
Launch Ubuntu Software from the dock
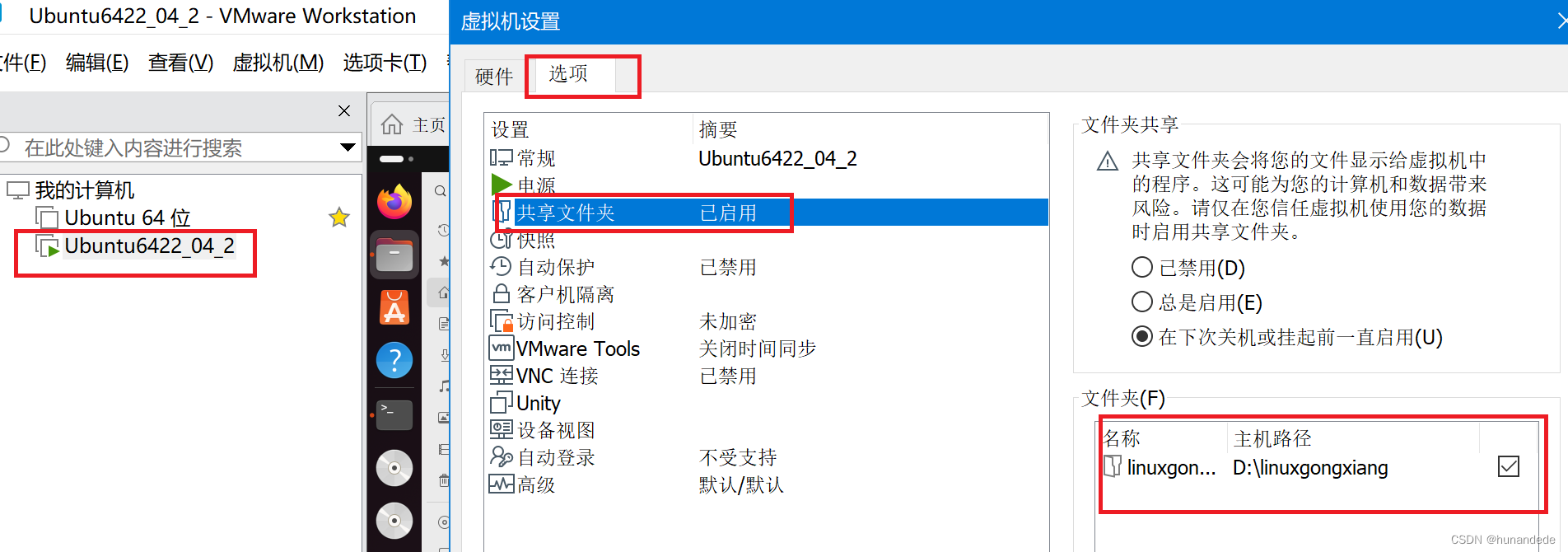394,308
